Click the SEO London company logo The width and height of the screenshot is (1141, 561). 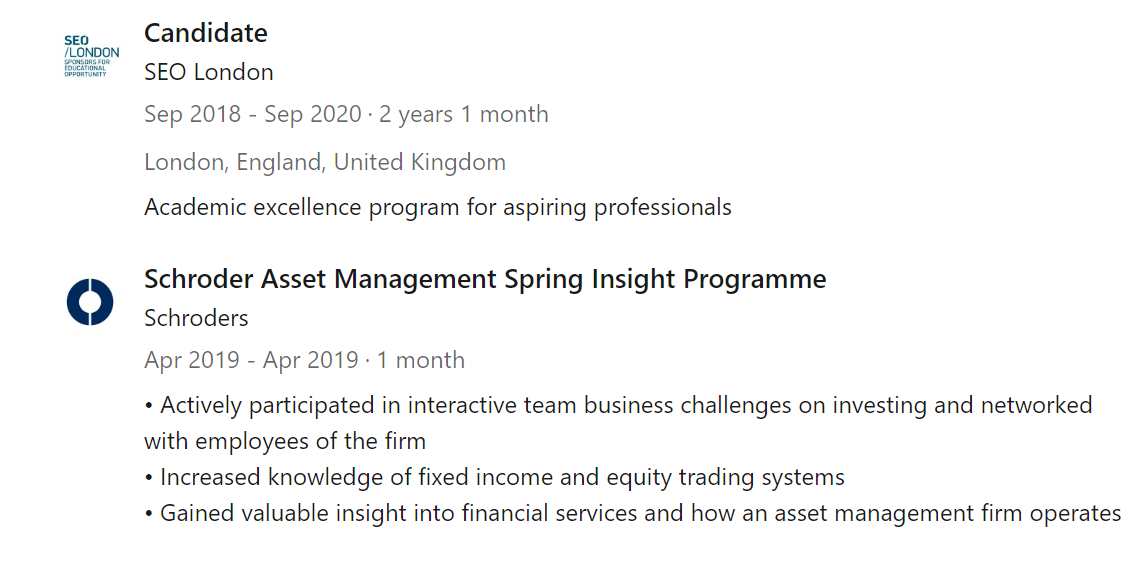pyautogui.click(x=91, y=56)
